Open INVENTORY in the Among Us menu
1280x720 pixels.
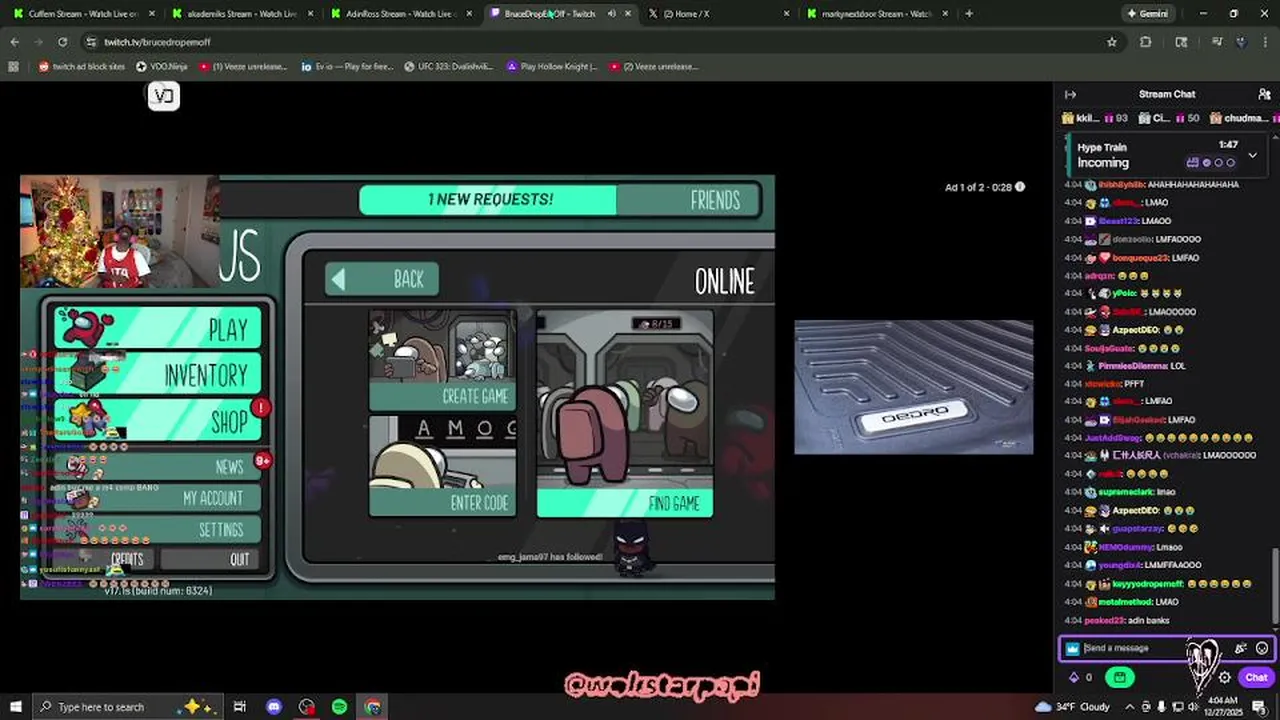coord(158,375)
